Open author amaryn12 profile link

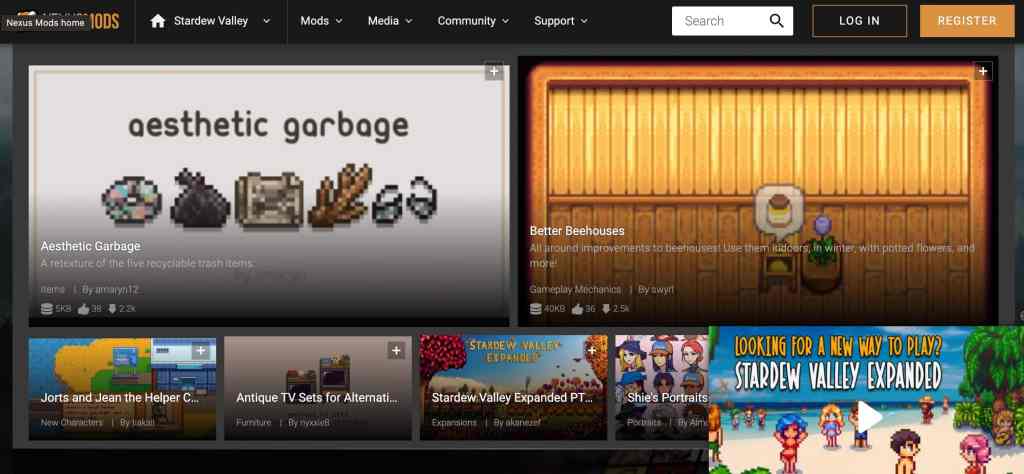click(110, 289)
